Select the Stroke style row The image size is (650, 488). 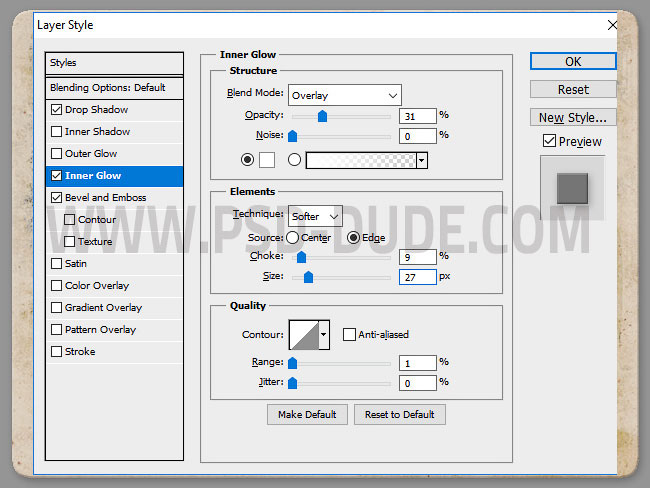point(114,351)
